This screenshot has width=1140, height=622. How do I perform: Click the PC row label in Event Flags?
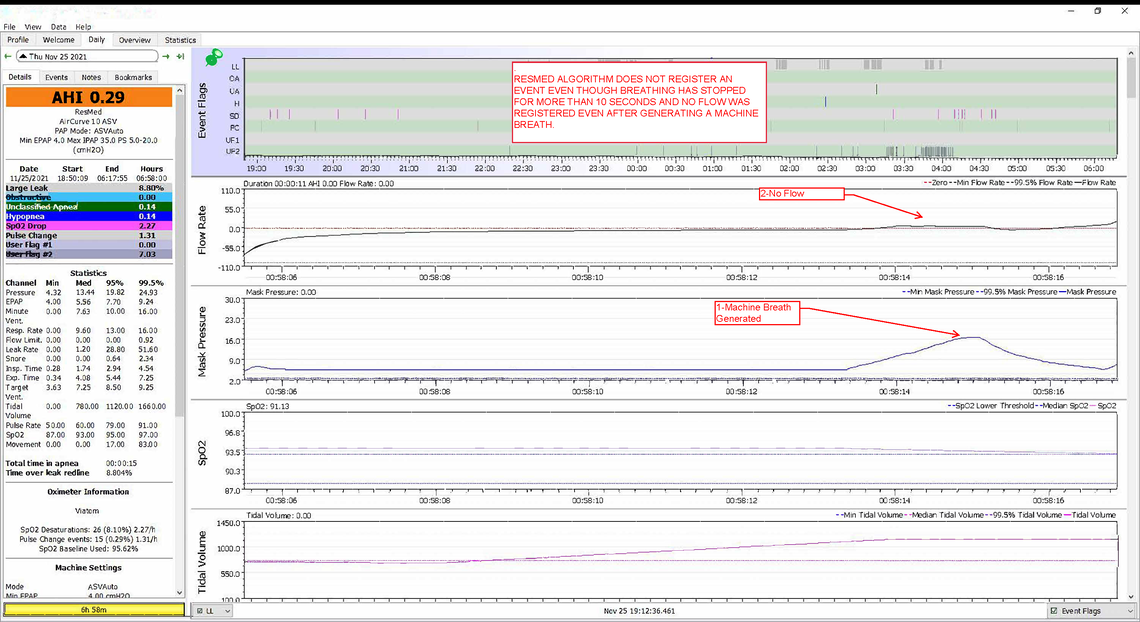(234, 128)
